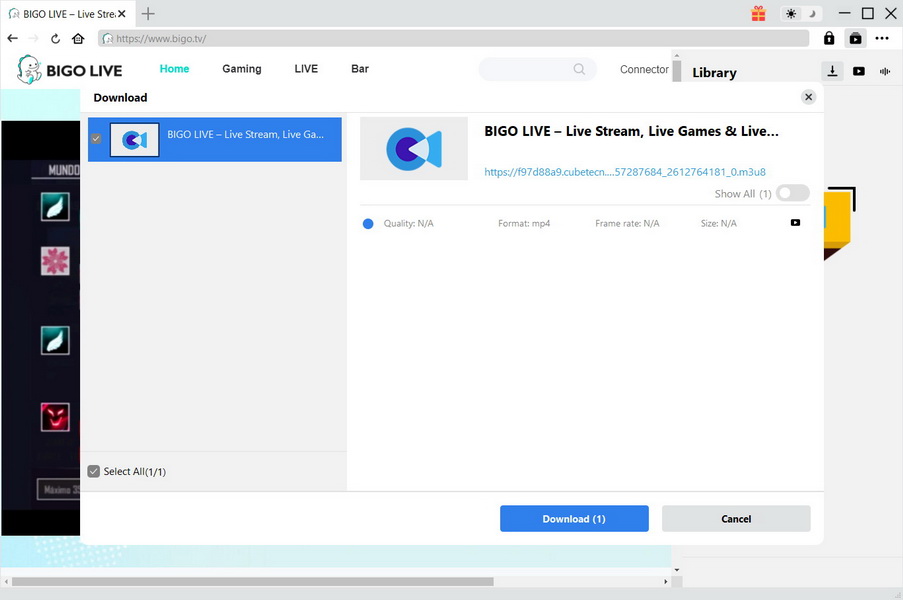903x600 pixels.
Task: Click the search magnifier icon on BIGO page
Action: (x=579, y=69)
